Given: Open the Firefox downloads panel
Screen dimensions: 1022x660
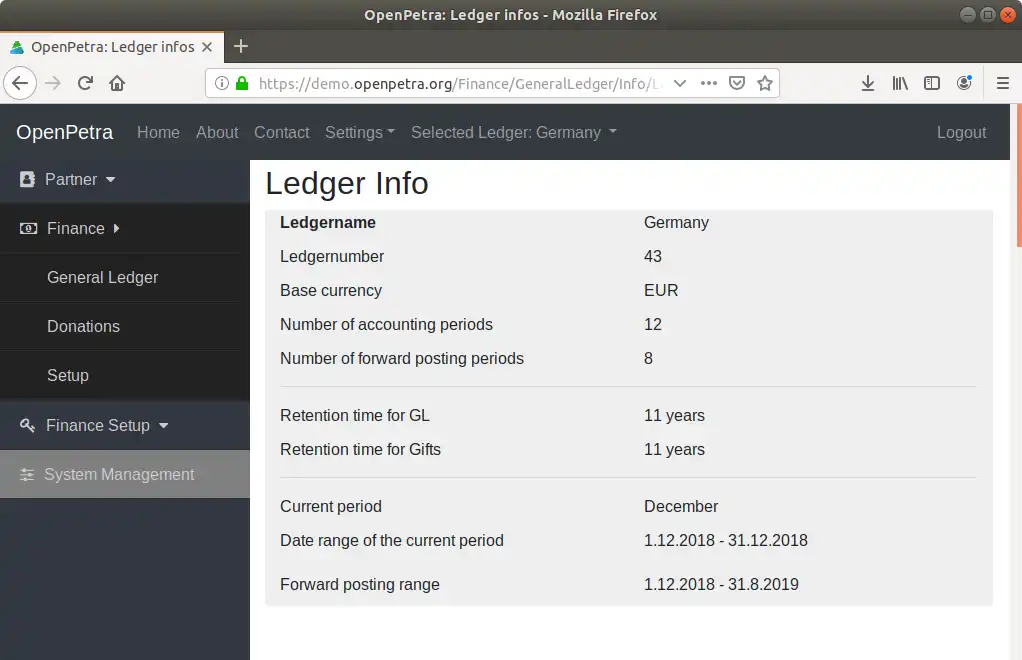Looking at the screenshot, I should 868,83.
